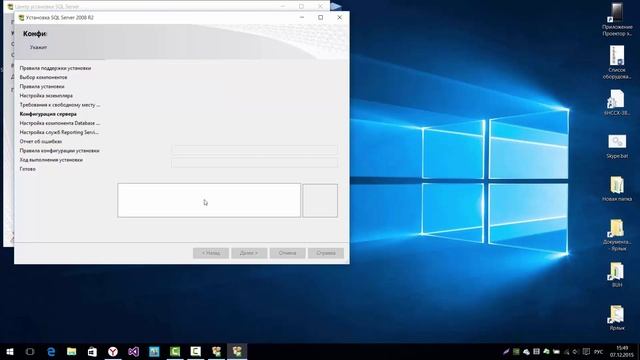The height and width of the screenshot is (360, 640).
Task: Open the 'Документа... - Ярлык' folder shortcut
Action: point(617,235)
